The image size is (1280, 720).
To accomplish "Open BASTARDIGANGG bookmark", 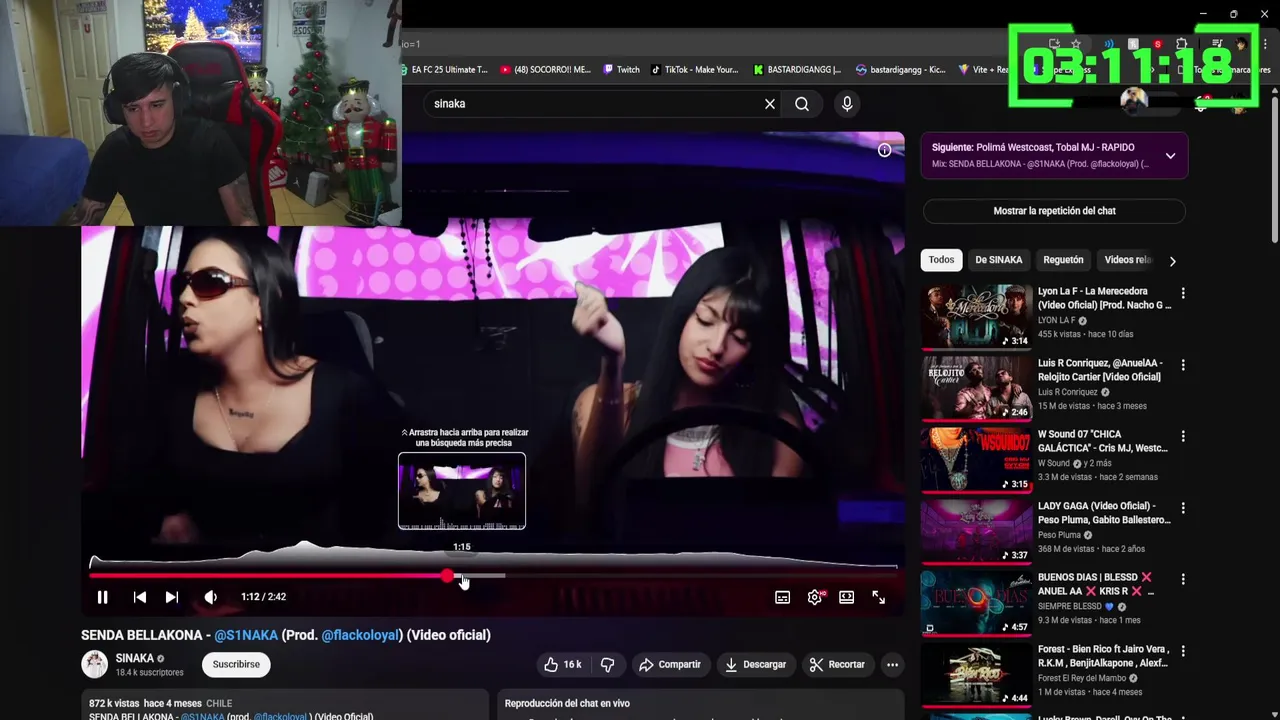I will point(797,70).
